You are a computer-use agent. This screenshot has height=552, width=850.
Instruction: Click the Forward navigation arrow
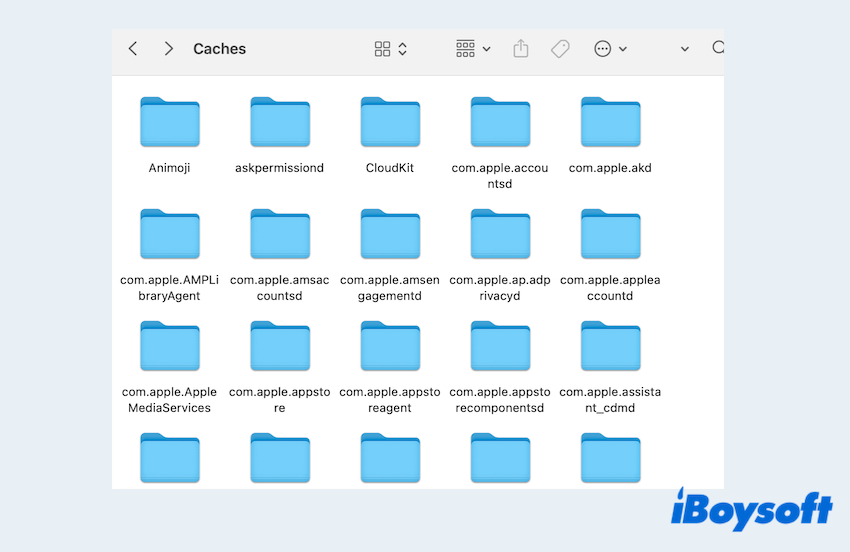pyautogui.click(x=168, y=49)
